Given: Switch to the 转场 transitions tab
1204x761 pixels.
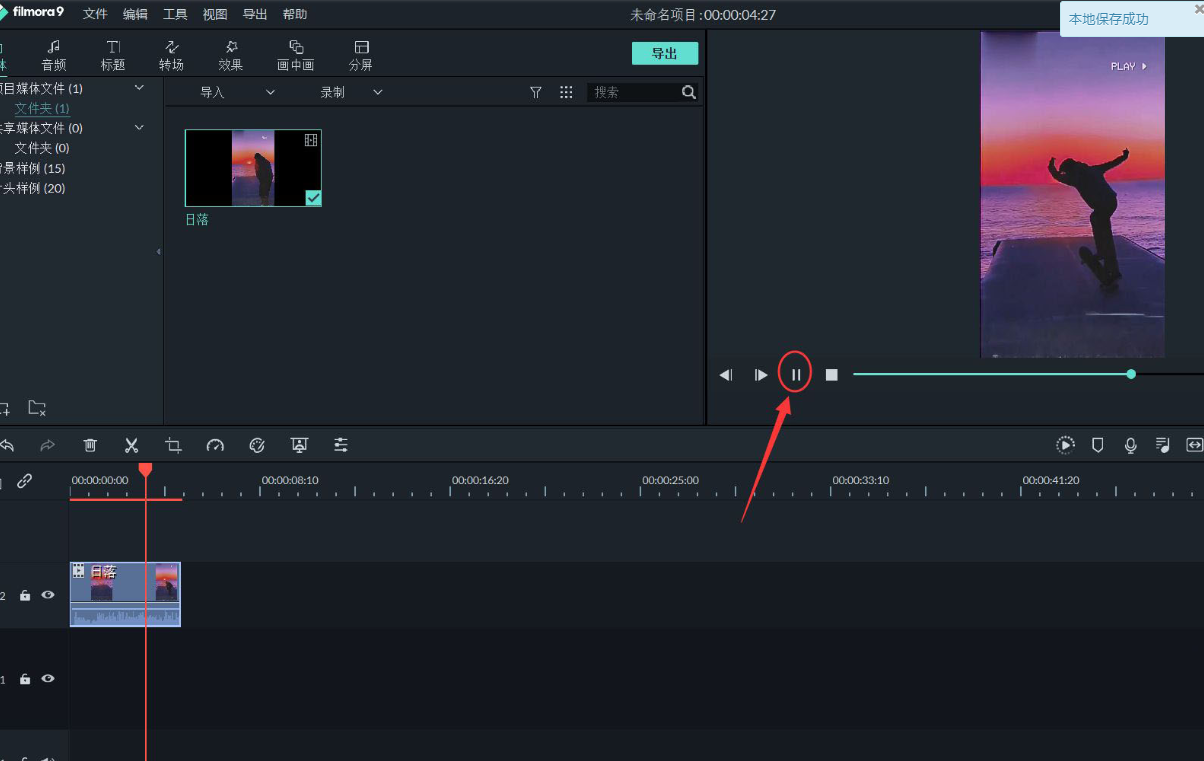Looking at the screenshot, I should click(171, 53).
